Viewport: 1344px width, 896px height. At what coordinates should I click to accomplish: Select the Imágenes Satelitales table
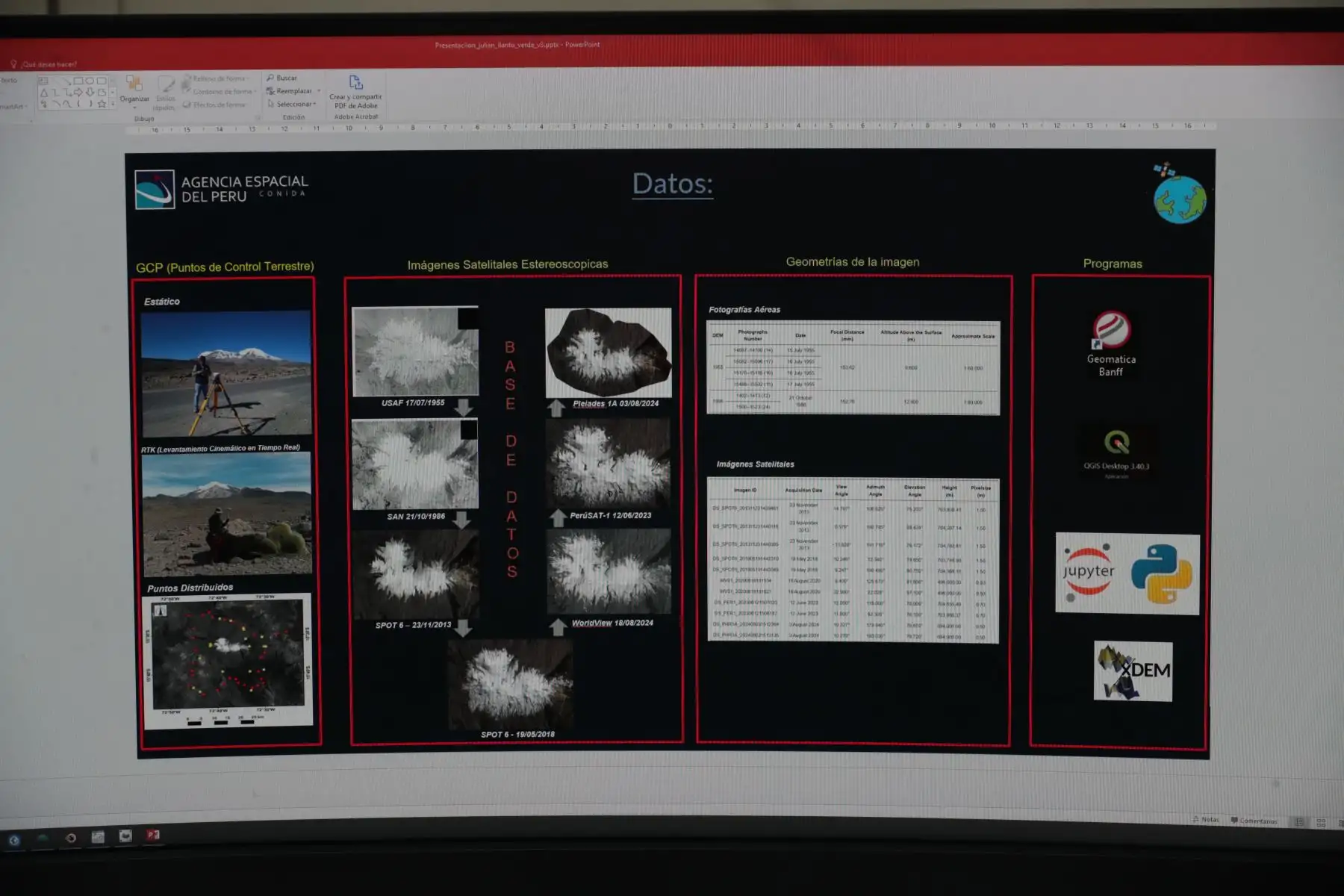tap(853, 560)
